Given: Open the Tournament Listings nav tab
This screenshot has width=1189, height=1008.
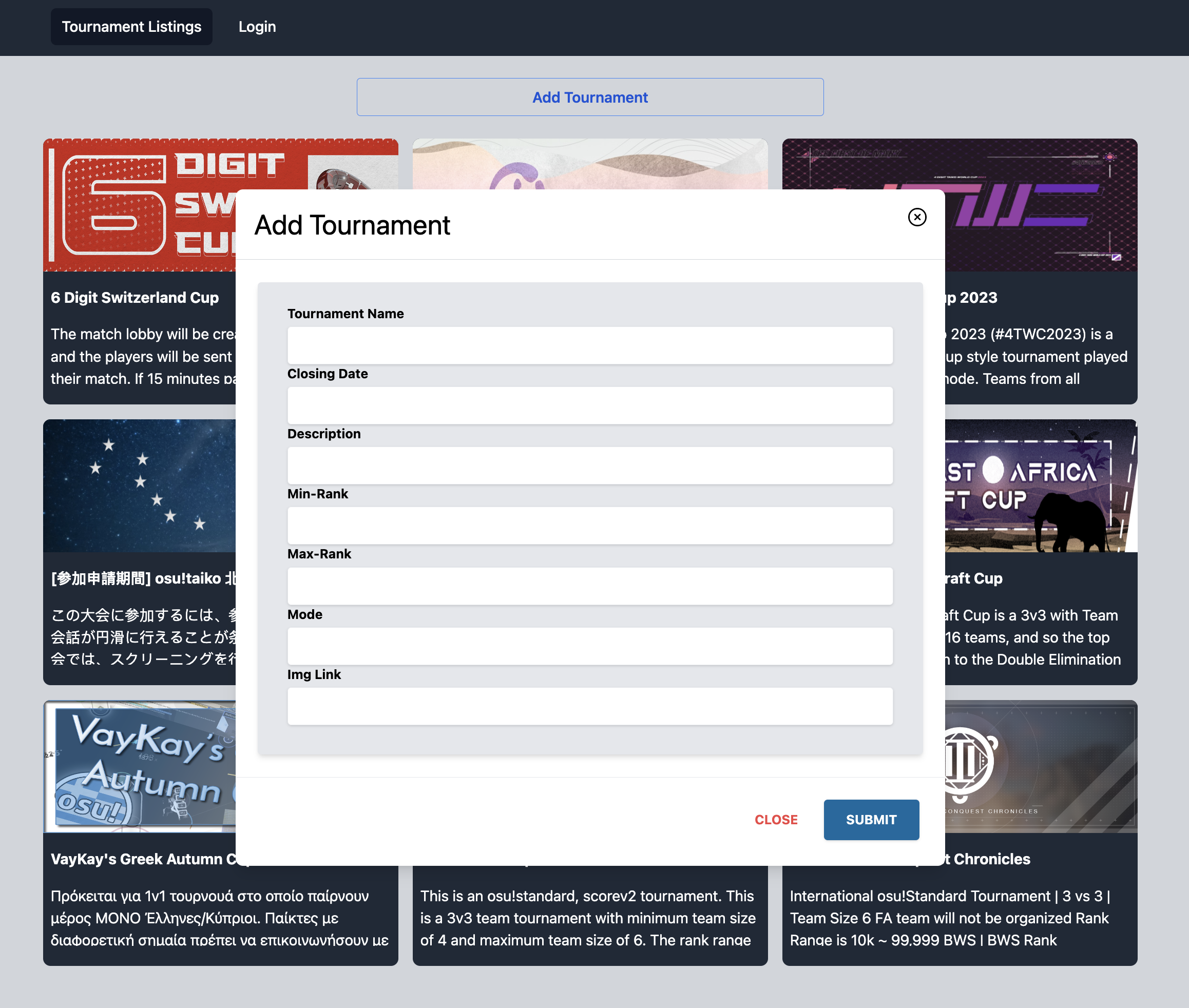Looking at the screenshot, I should [x=131, y=27].
